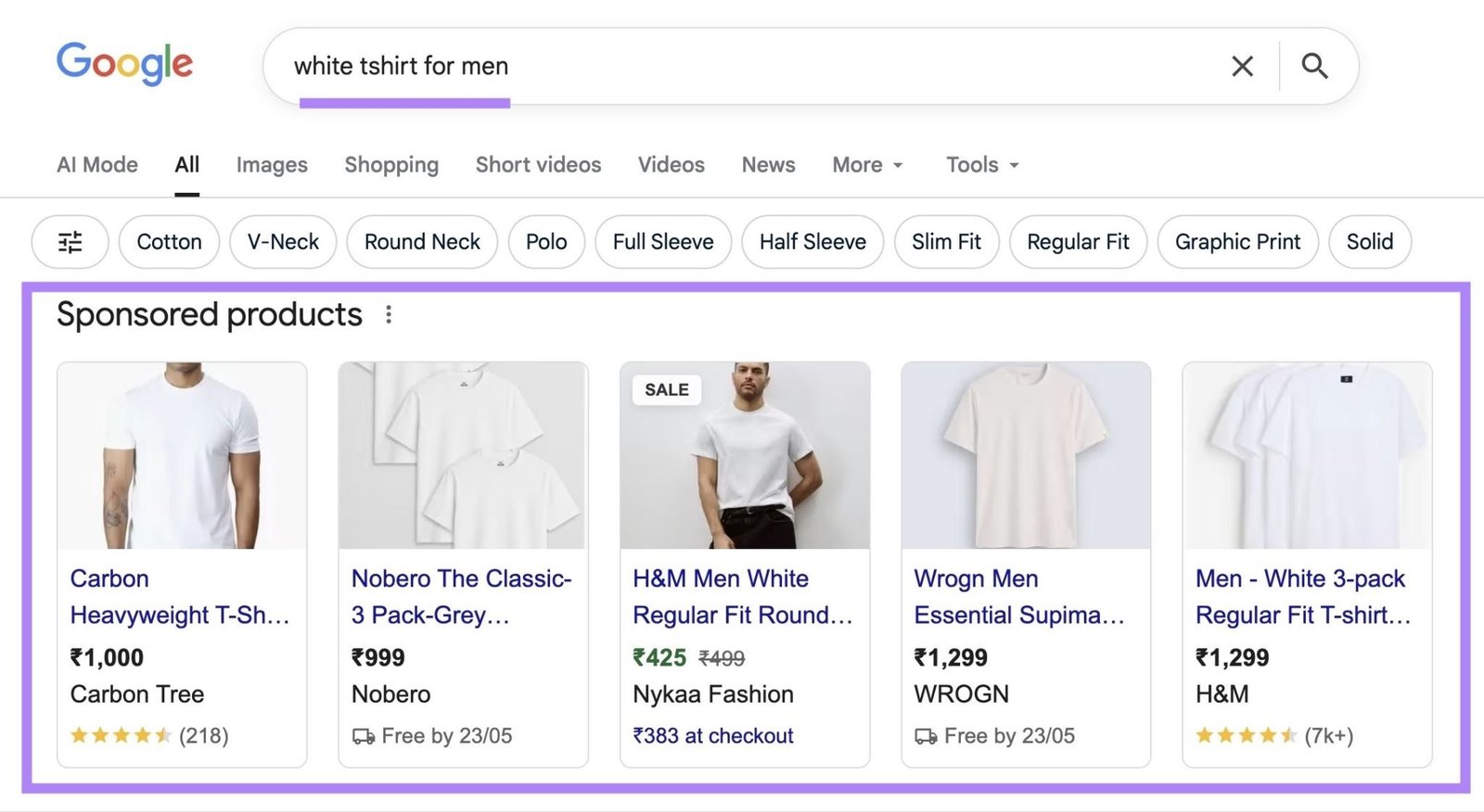This screenshot has width=1484, height=812.
Task: Select Regular Fit filter chip
Action: (x=1078, y=242)
